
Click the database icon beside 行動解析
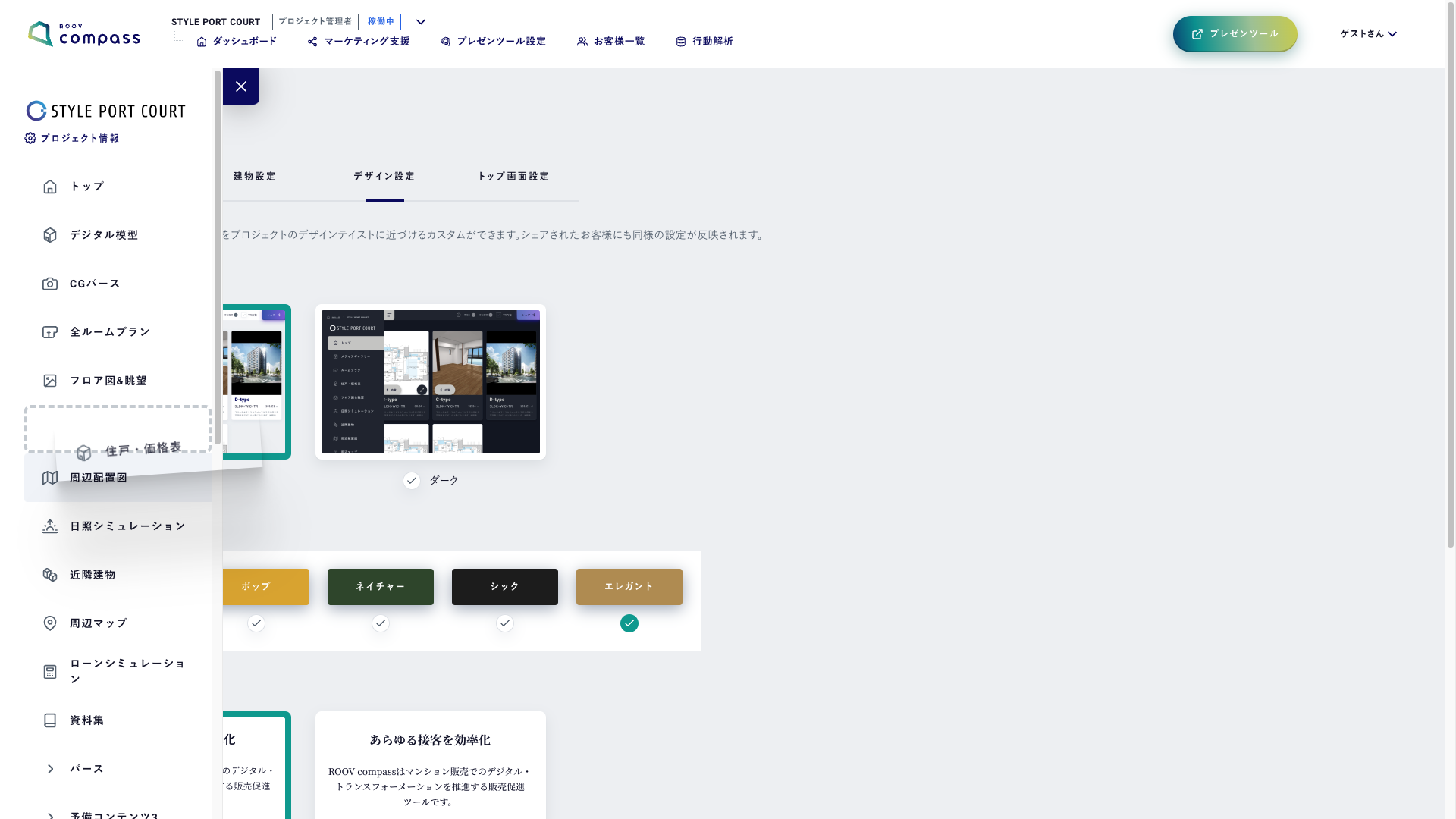pyautogui.click(x=681, y=42)
